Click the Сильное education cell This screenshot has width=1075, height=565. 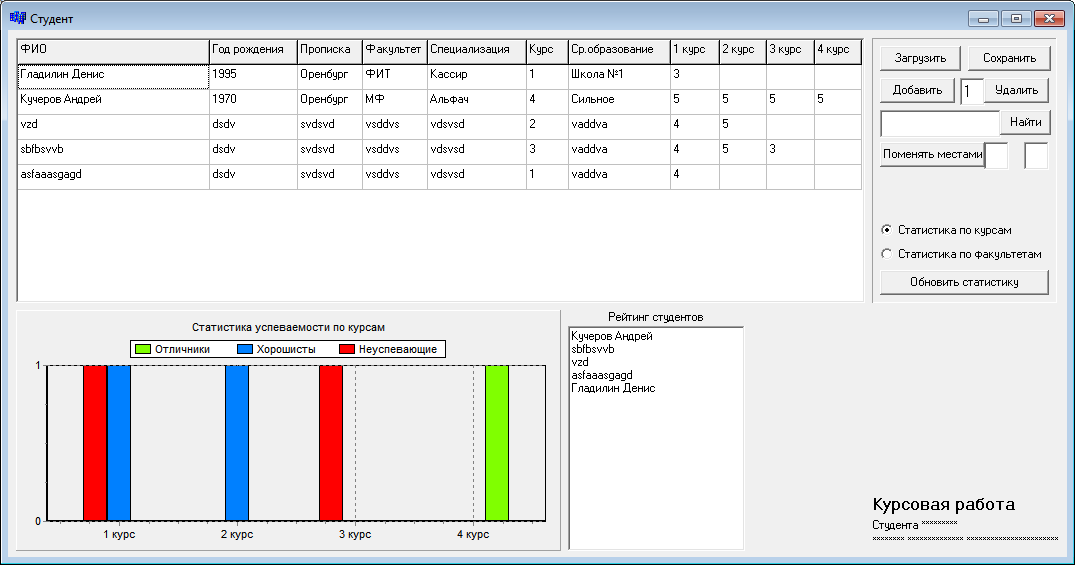point(619,101)
